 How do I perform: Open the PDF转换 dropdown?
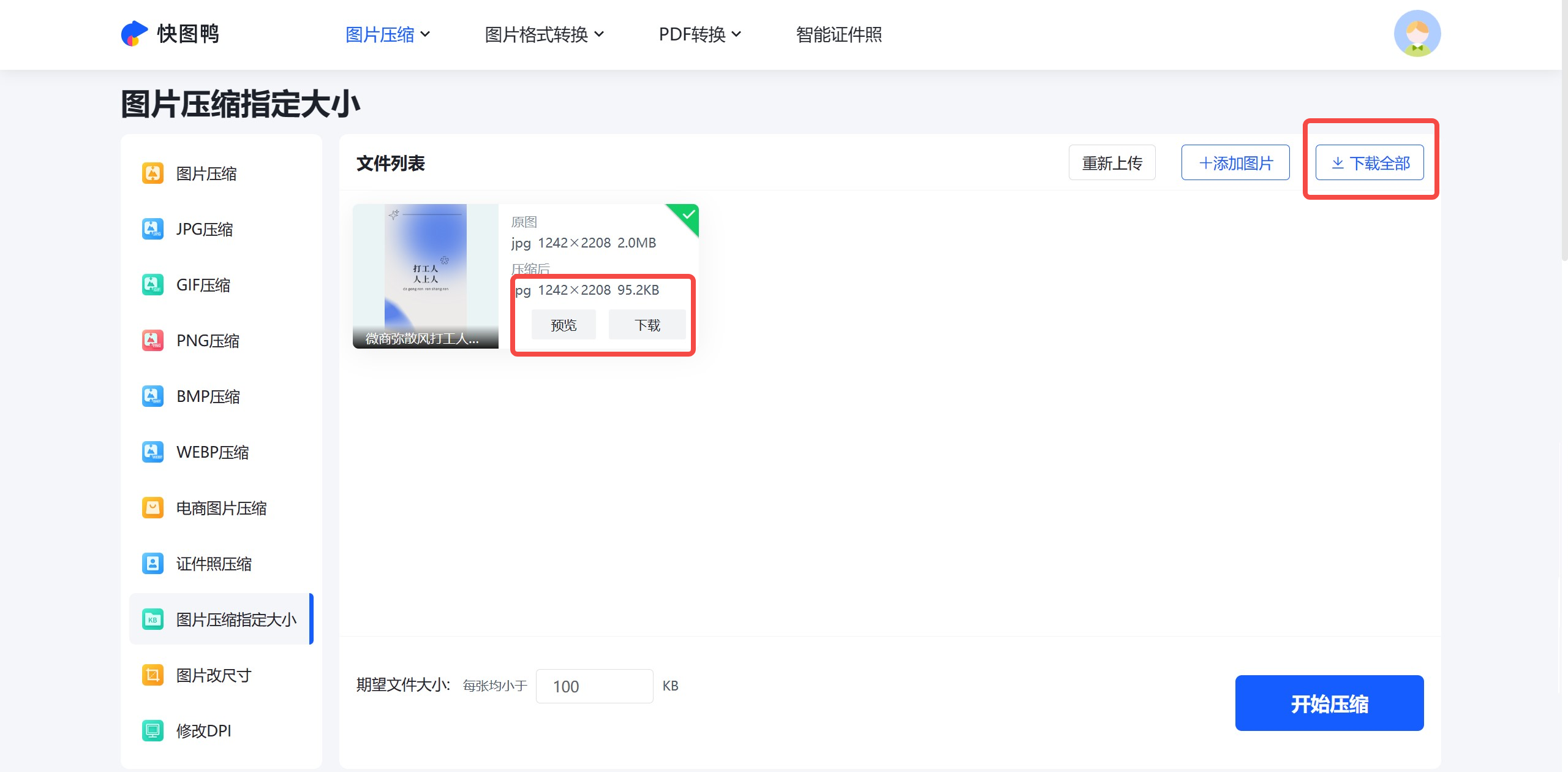click(x=699, y=35)
